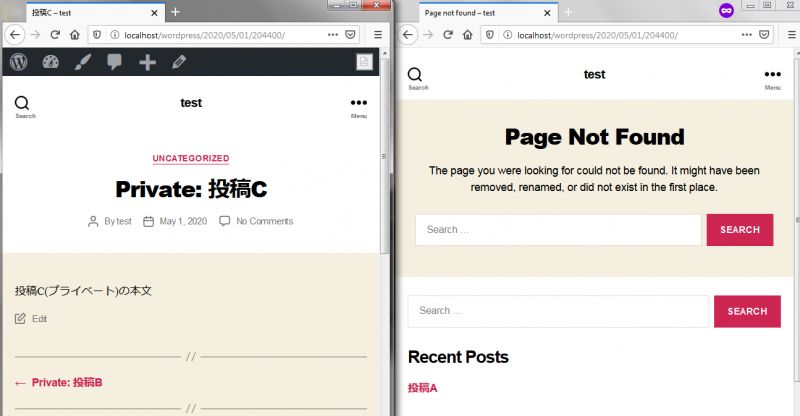Open the Comments bubble icon in admin bar
This screenshot has height=416, width=800.
point(115,62)
